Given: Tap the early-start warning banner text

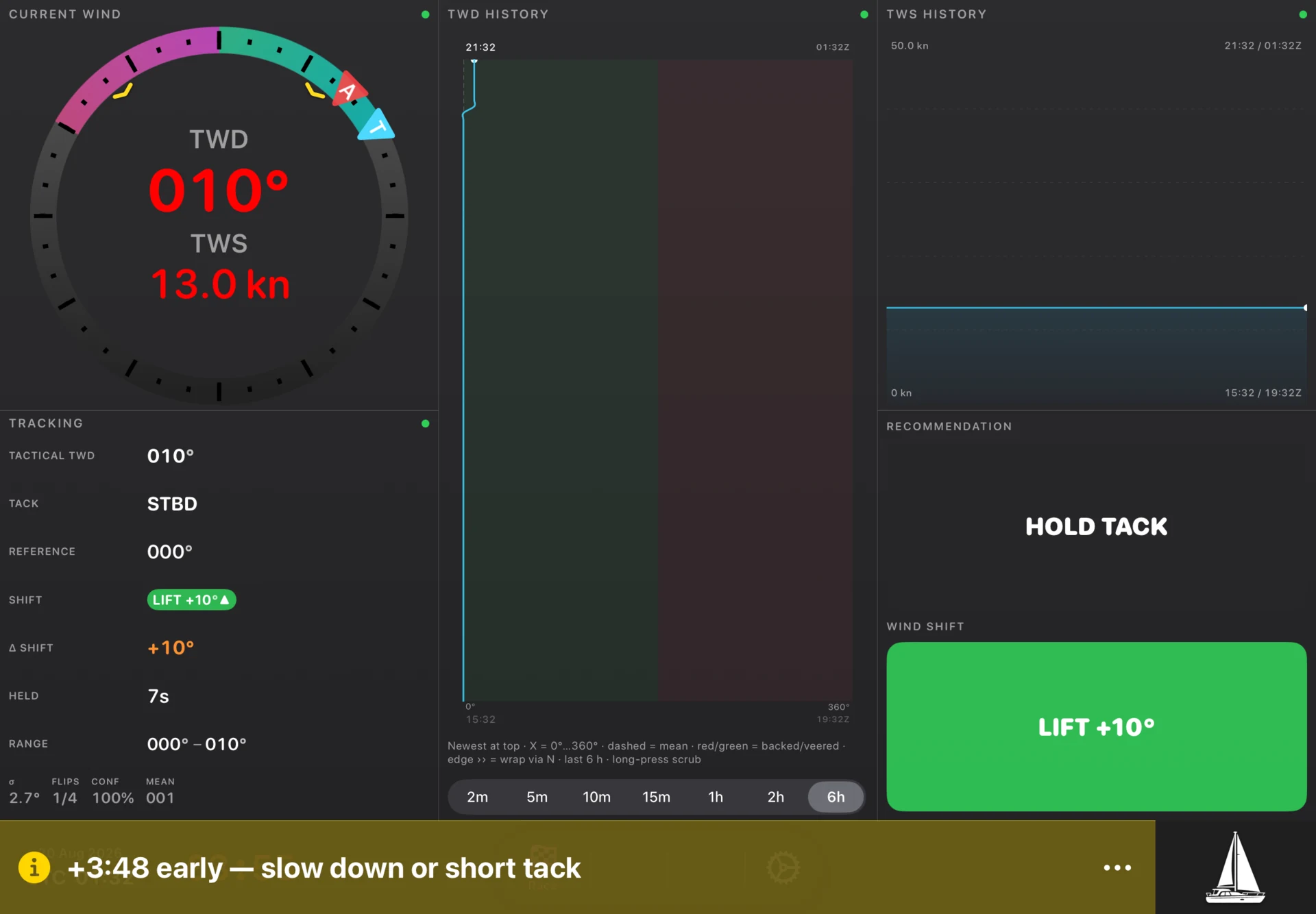Looking at the screenshot, I should [324, 868].
